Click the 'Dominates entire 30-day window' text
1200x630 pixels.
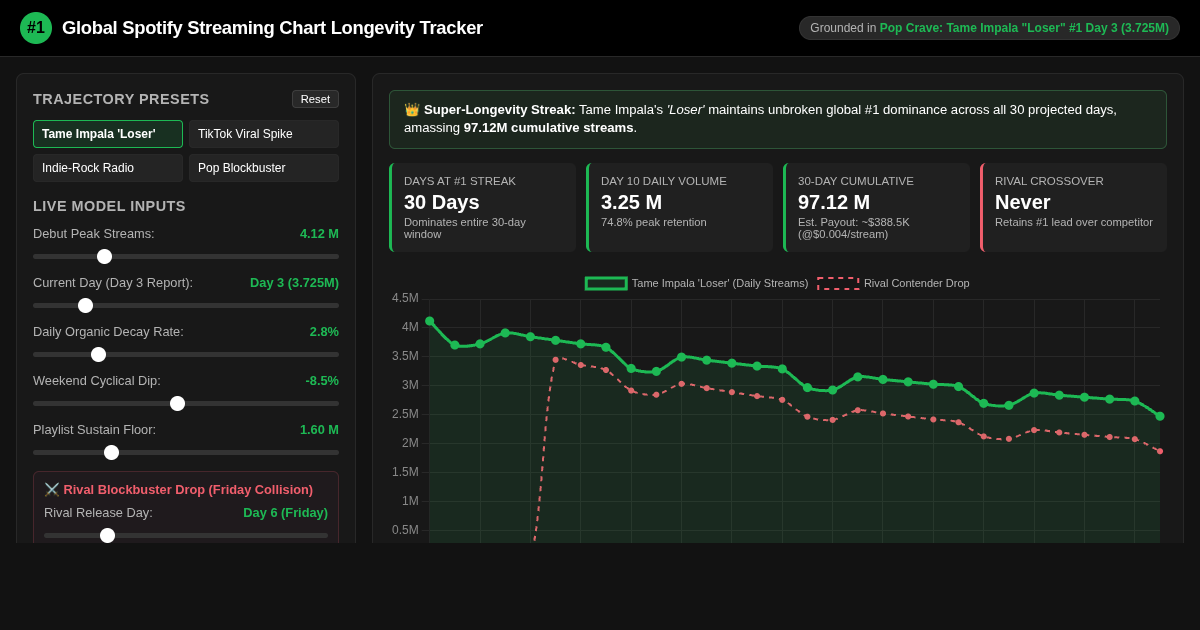coord(465,228)
